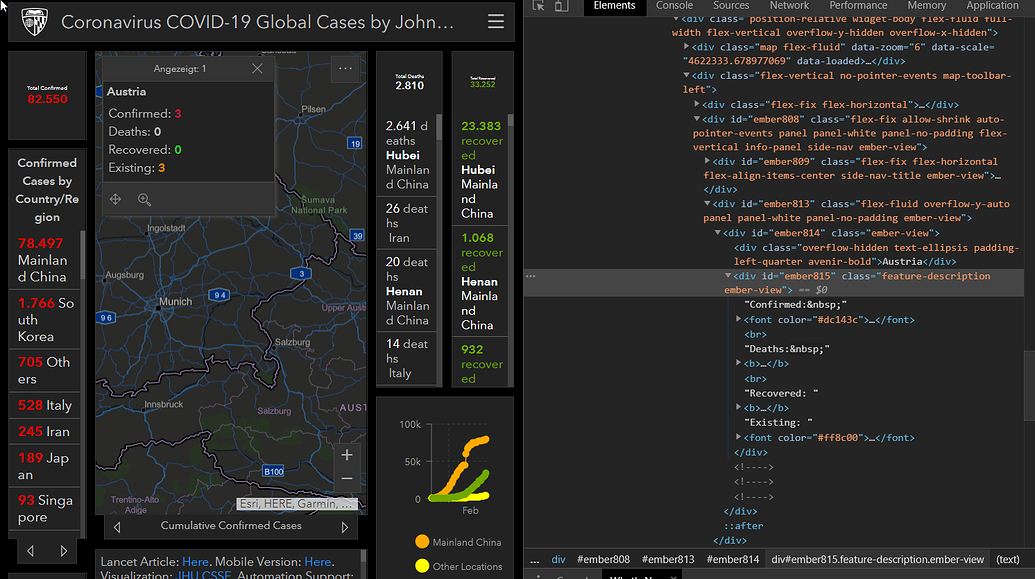The image size is (1035, 579).
Task: Toggle the DevTools device toolbar icon
Action: [x=561, y=6]
